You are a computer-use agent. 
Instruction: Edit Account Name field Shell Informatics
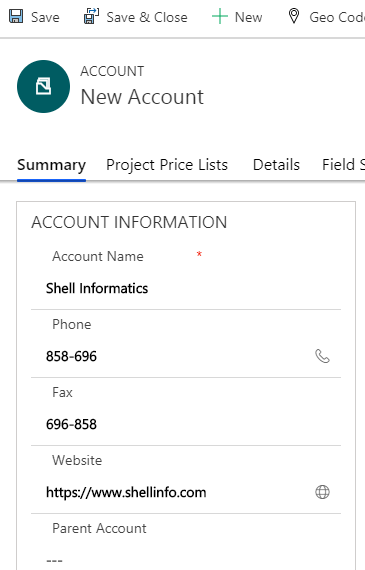pyautogui.click(x=186, y=289)
